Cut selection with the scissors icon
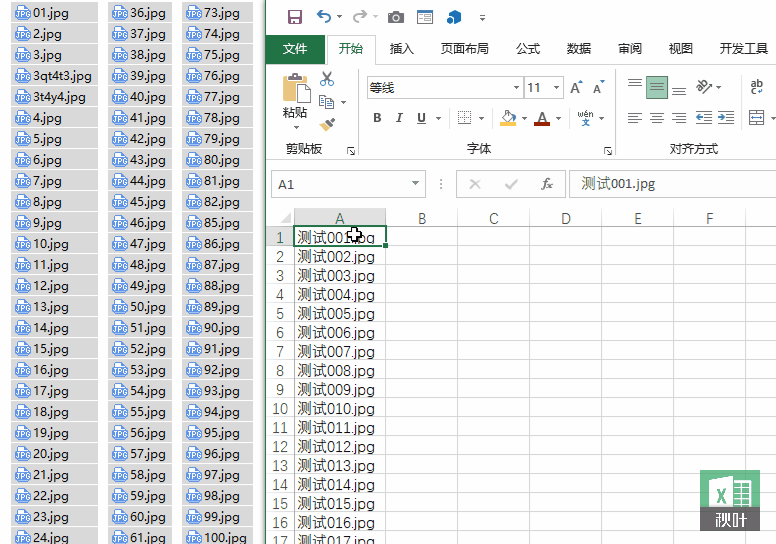This screenshot has width=776, height=544. point(327,79)
